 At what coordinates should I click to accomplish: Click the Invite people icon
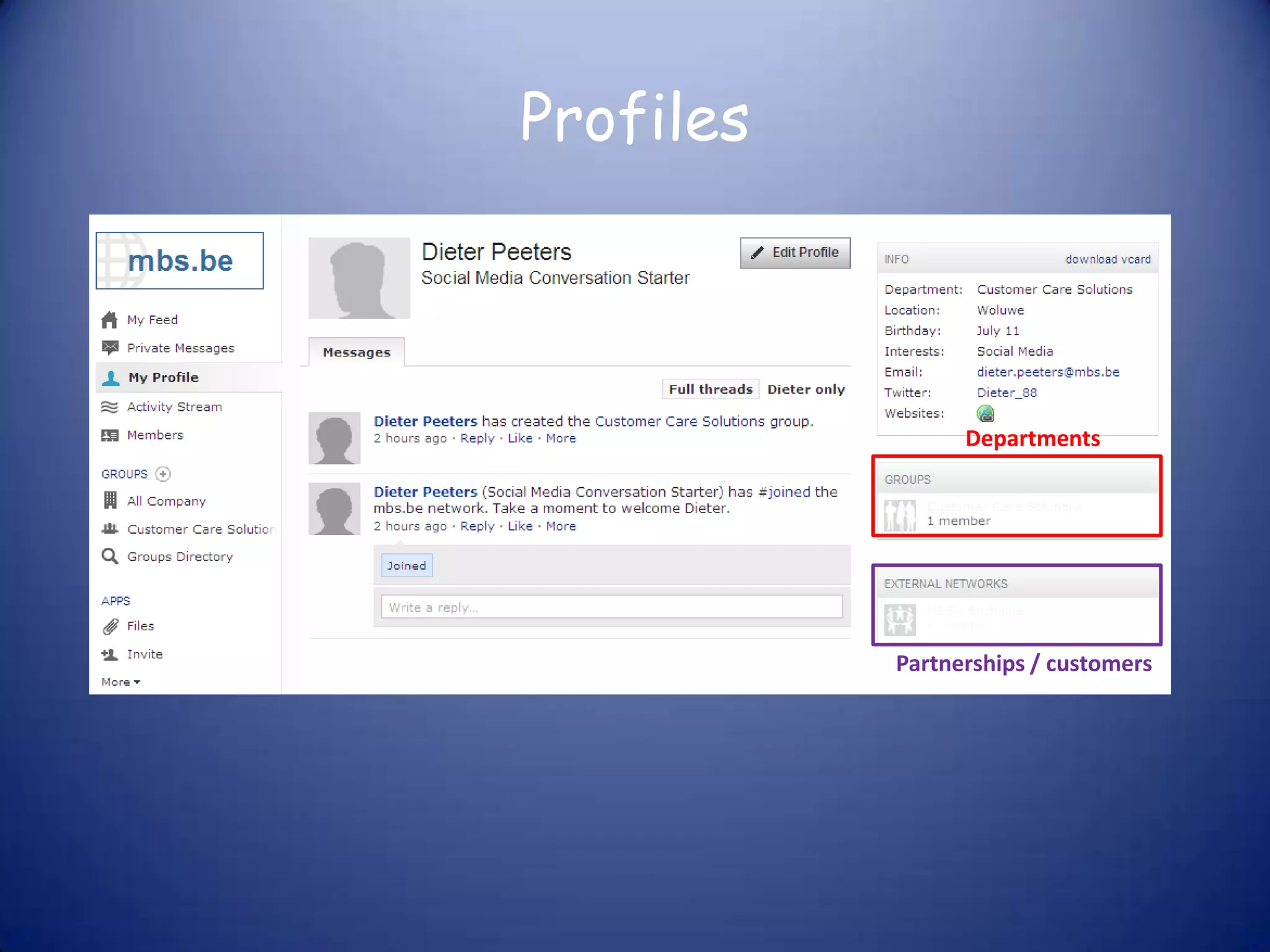[x=110, y=654]
